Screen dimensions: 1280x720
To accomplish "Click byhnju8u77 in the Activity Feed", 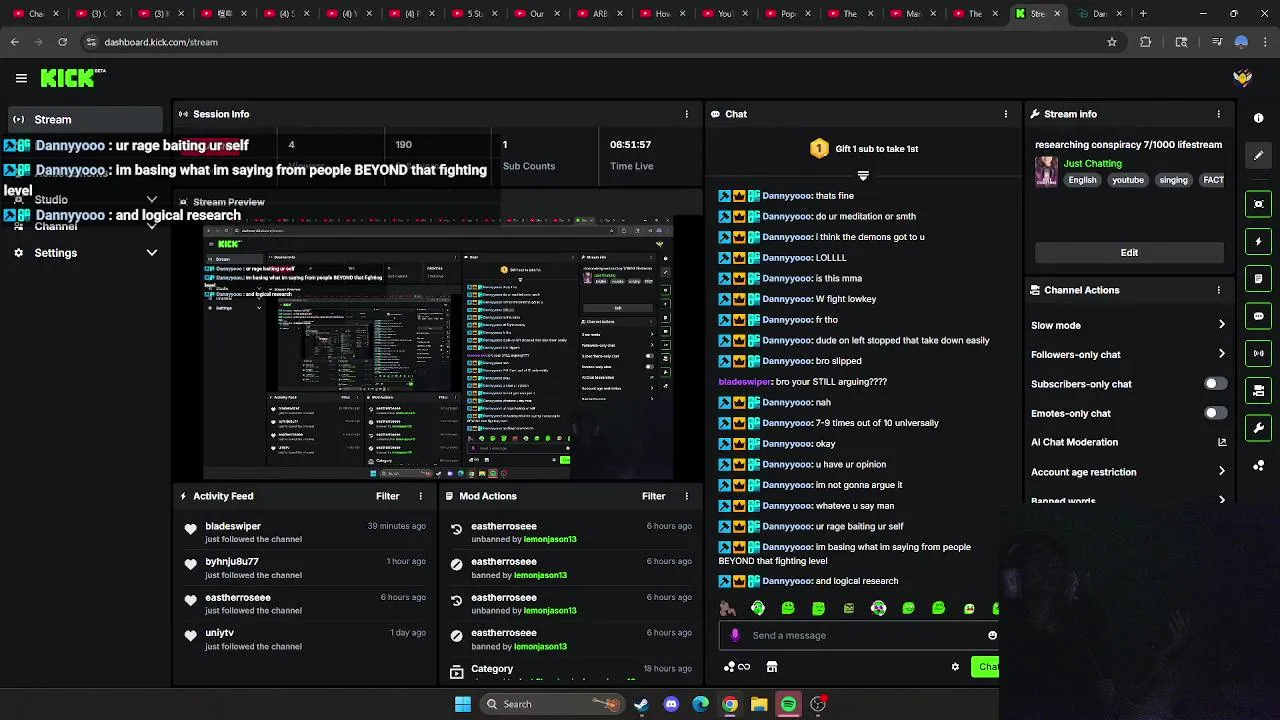I will [x=232, y=562].
